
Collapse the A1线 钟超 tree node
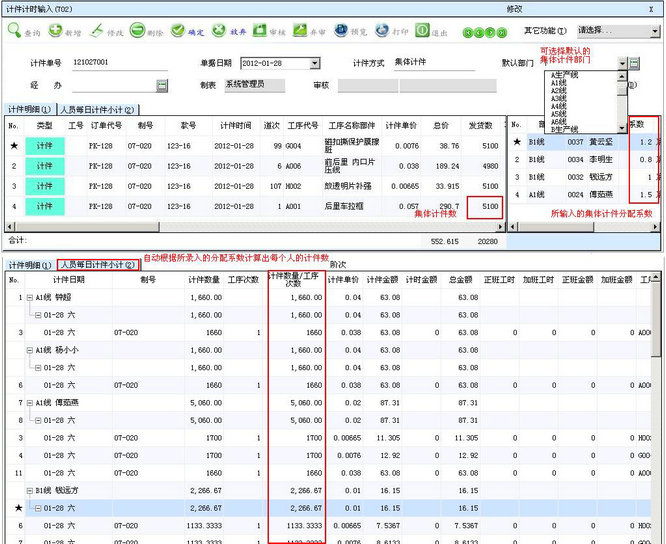30,298
